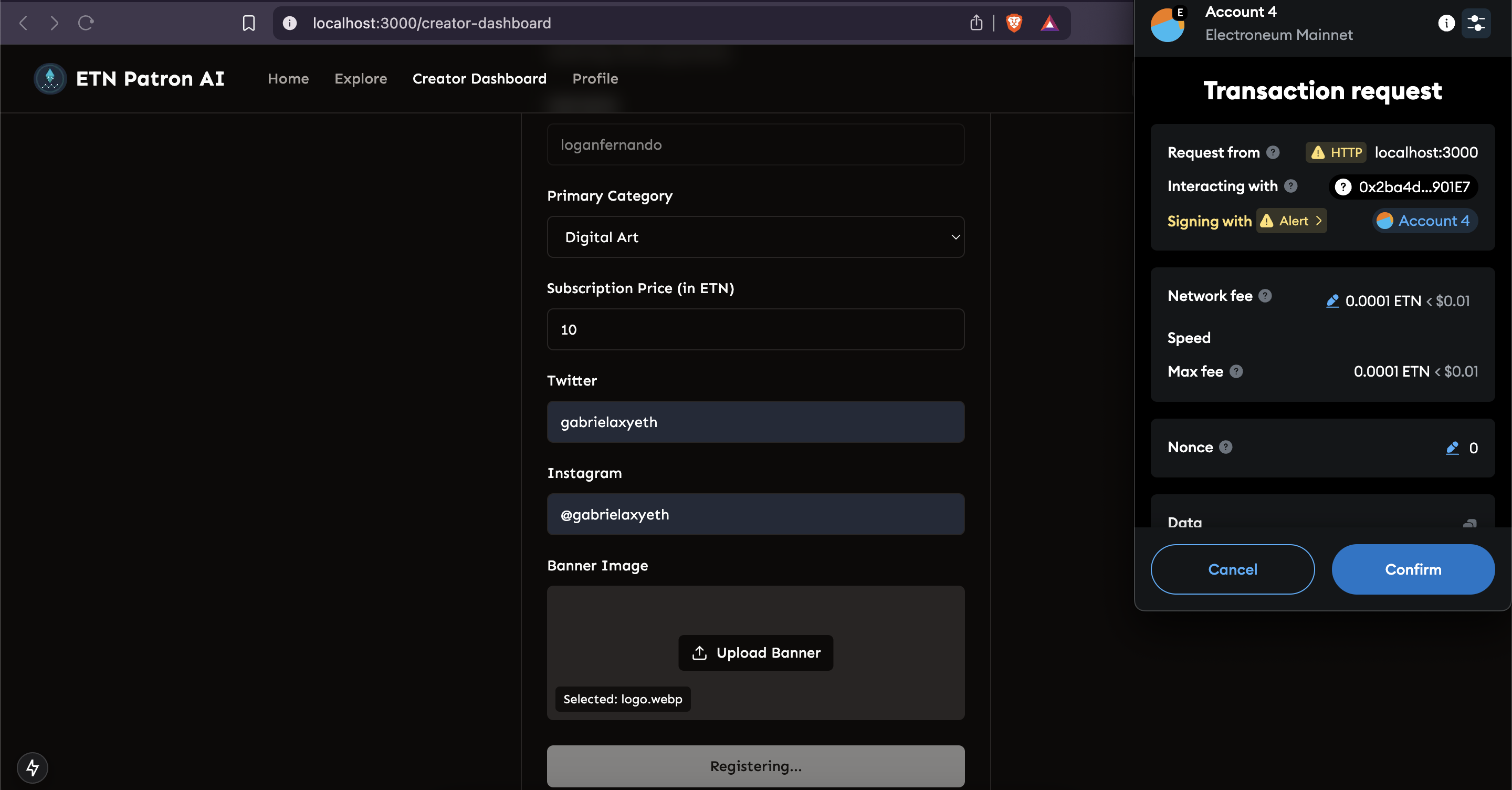Click the info icon in wallet header

coord(1446,23)
